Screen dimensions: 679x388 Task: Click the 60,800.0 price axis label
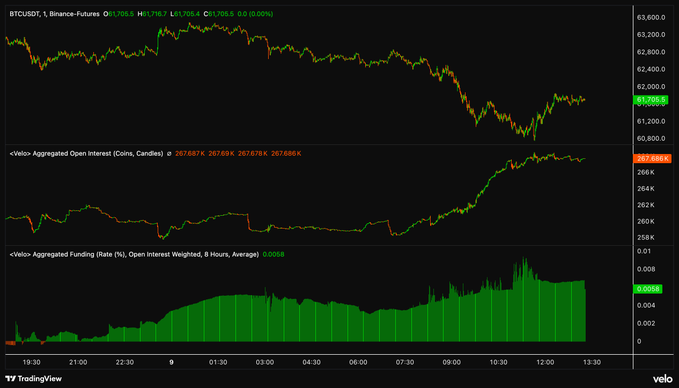pos(651,139)
